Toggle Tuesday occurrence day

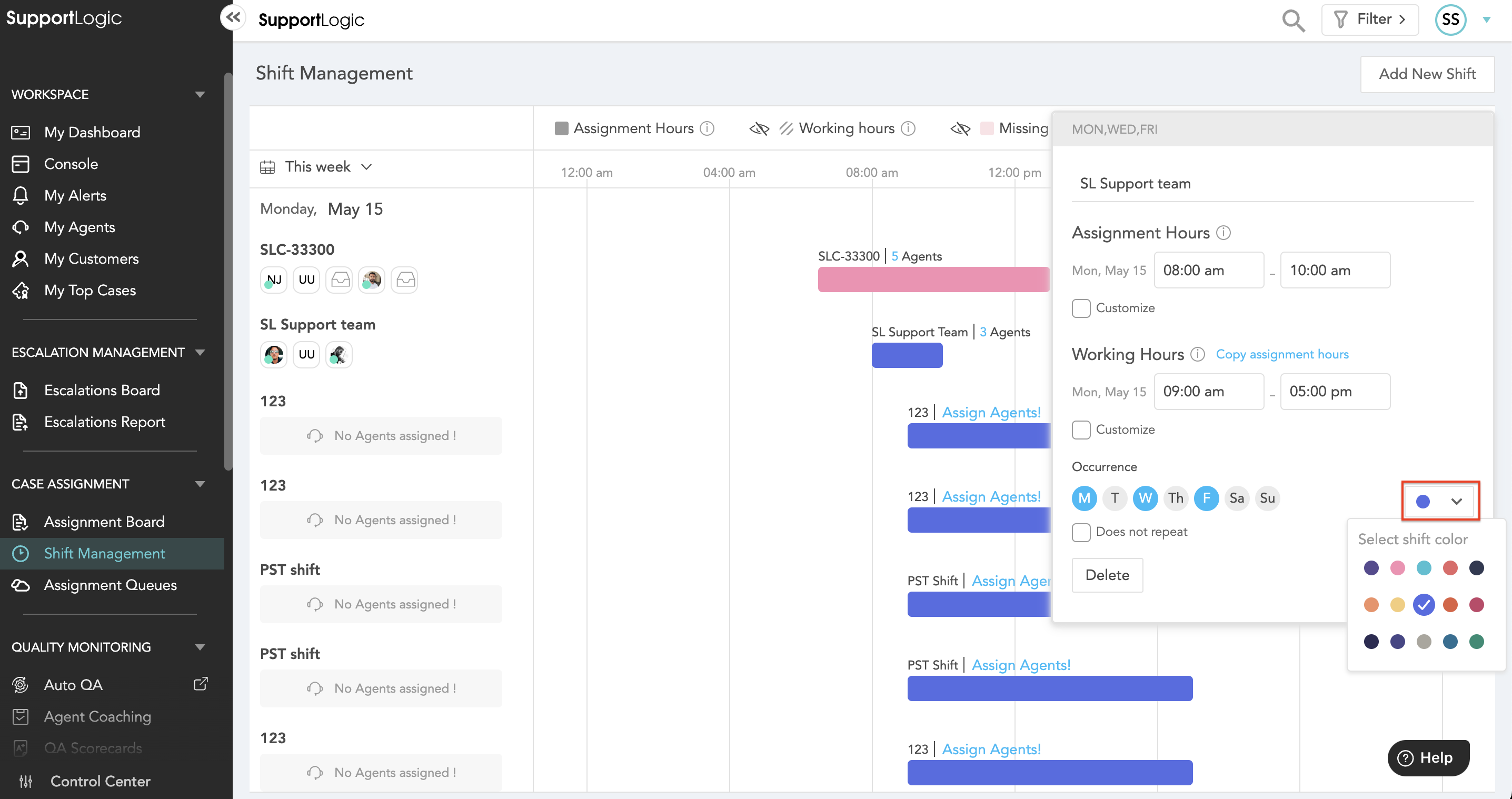click(1114, 498)
